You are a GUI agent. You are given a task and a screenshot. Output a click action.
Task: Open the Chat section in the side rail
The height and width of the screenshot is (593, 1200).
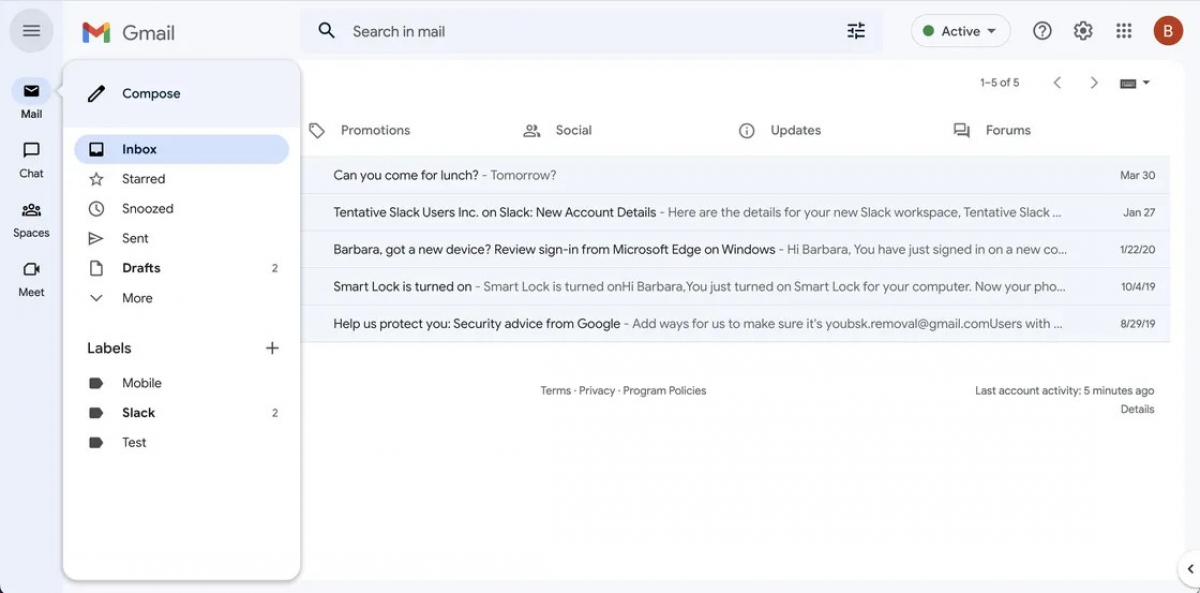tap(31, 159)
